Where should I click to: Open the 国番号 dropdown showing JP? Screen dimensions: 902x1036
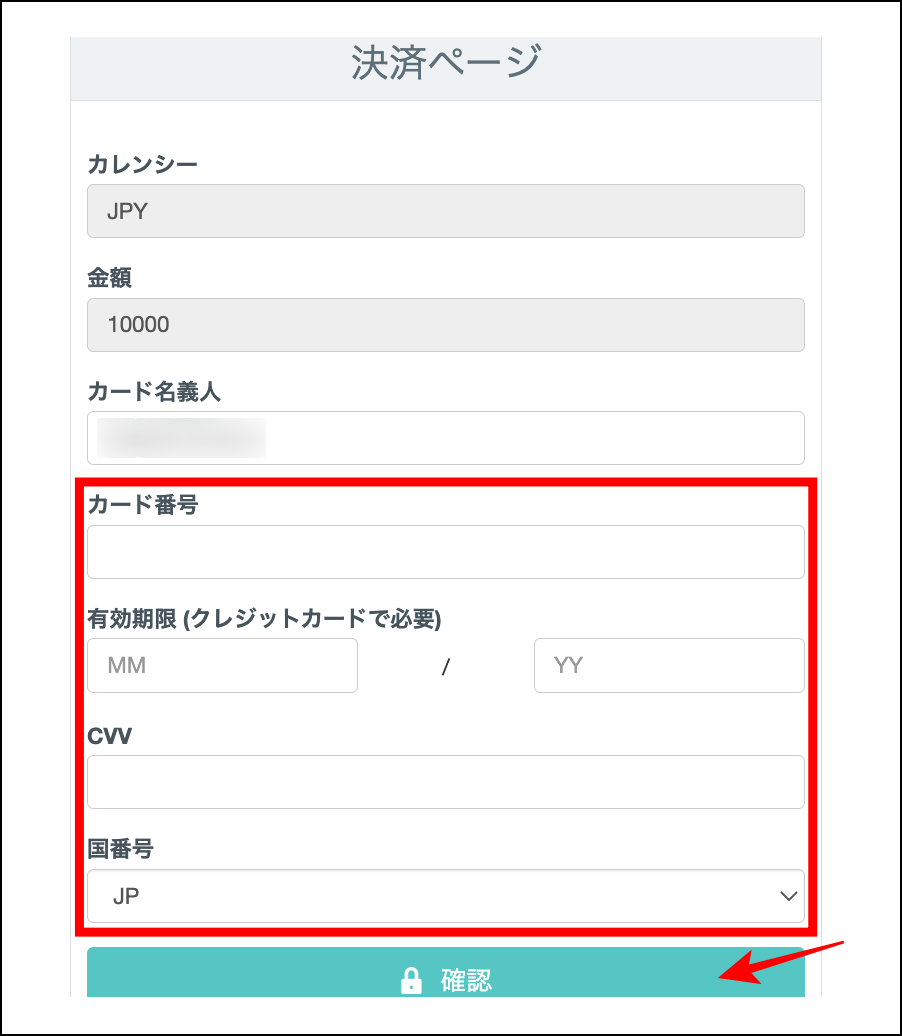(x=445, y=896)
